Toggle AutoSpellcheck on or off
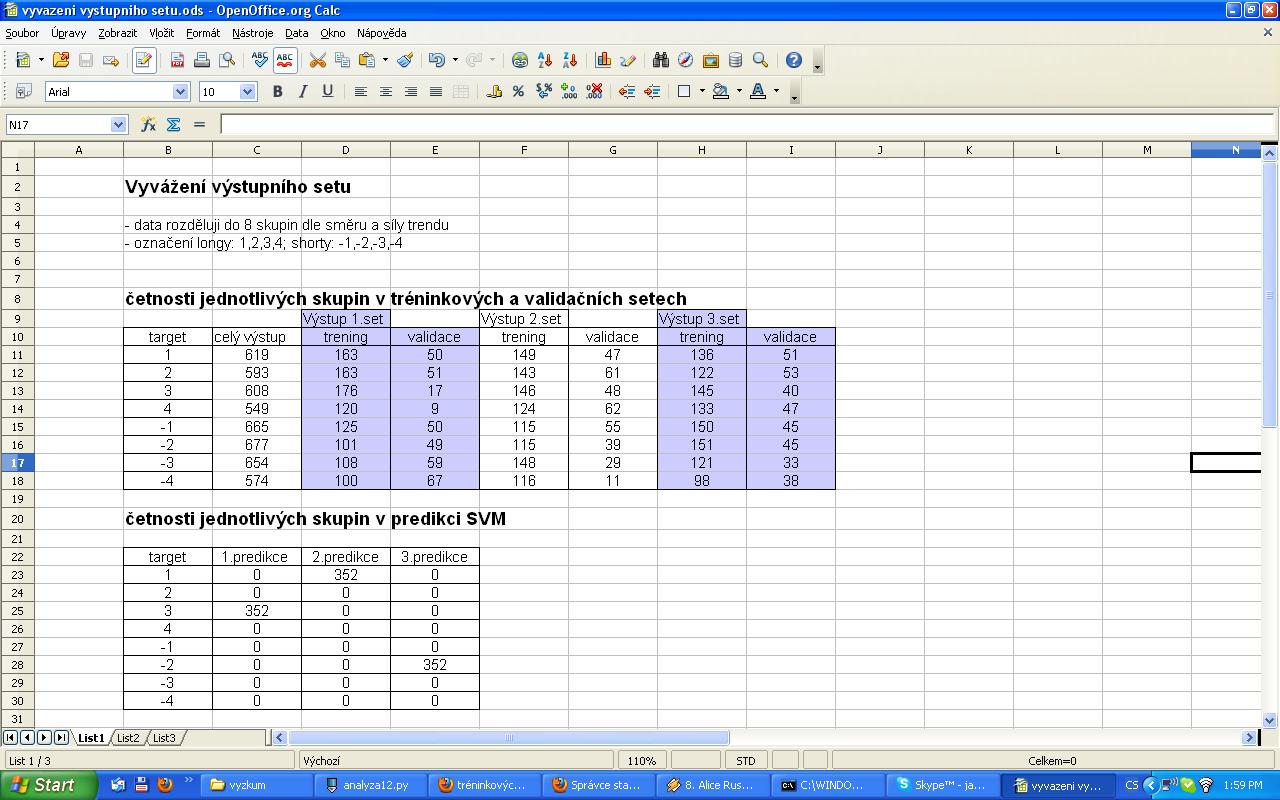Viewport: 1280px width, 800px height. [285, 60]
